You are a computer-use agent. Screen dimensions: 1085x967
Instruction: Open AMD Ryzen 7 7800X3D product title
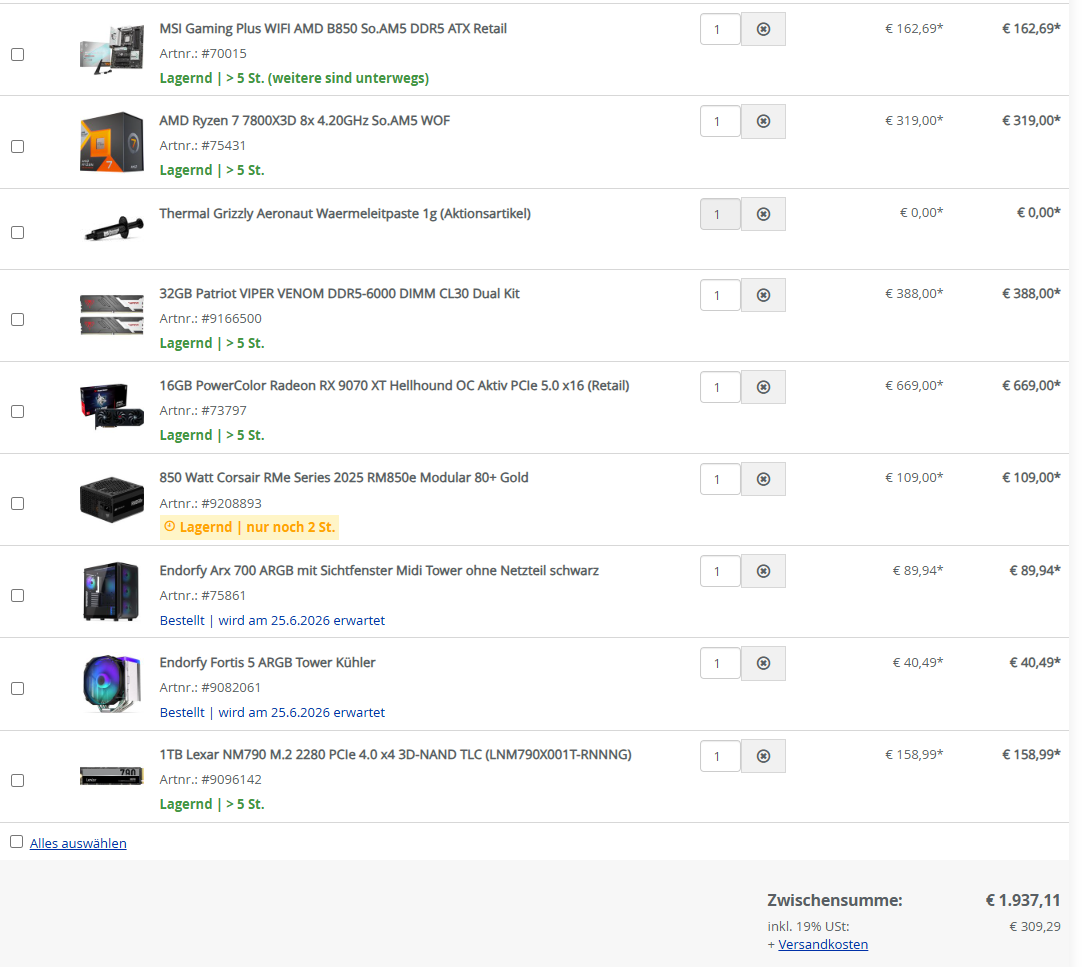click(x=304, y=120)
